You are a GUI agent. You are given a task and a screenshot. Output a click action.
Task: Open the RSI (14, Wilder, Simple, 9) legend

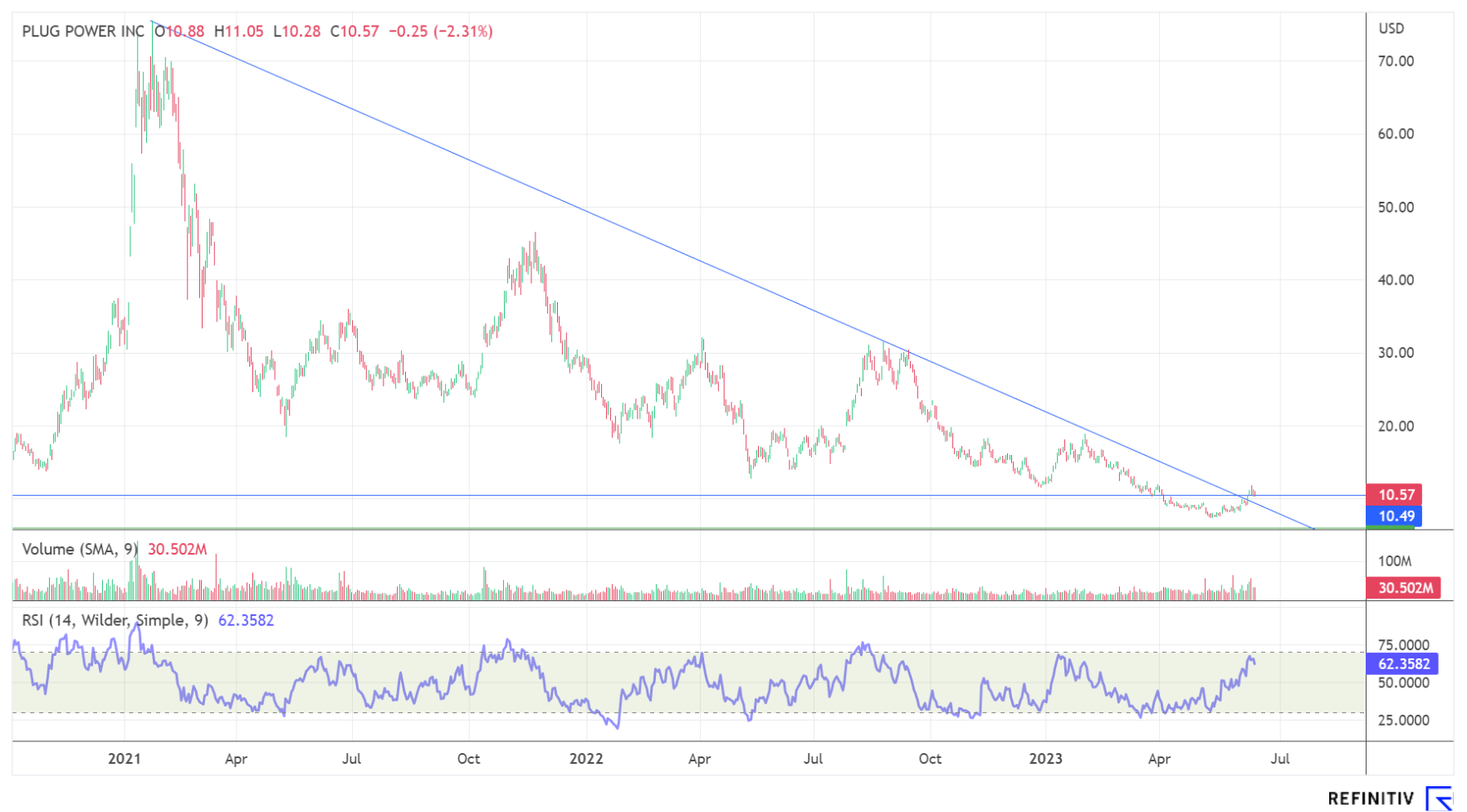pyautogui.click(x=115, y=620)
